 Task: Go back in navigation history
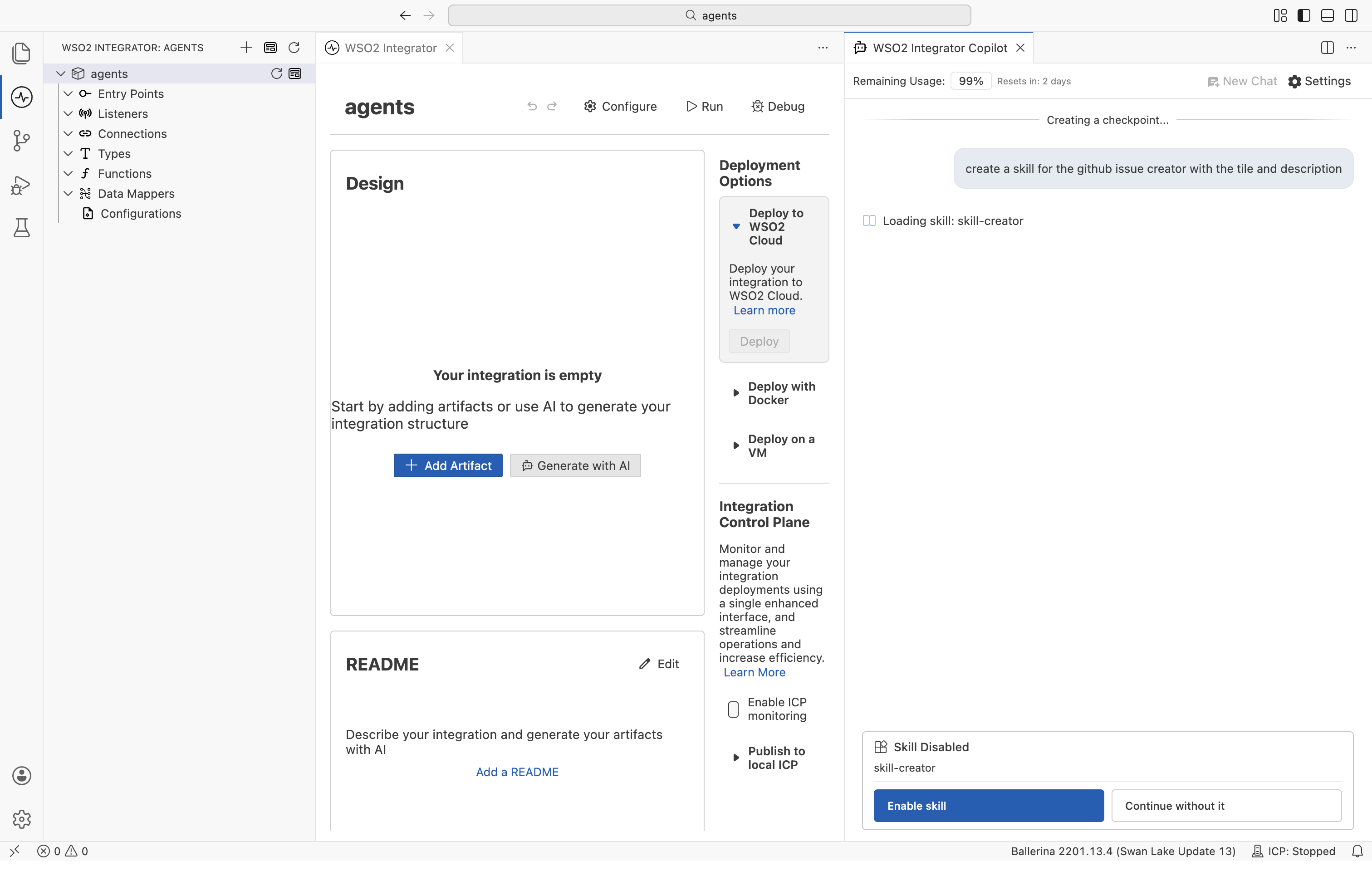405,15
